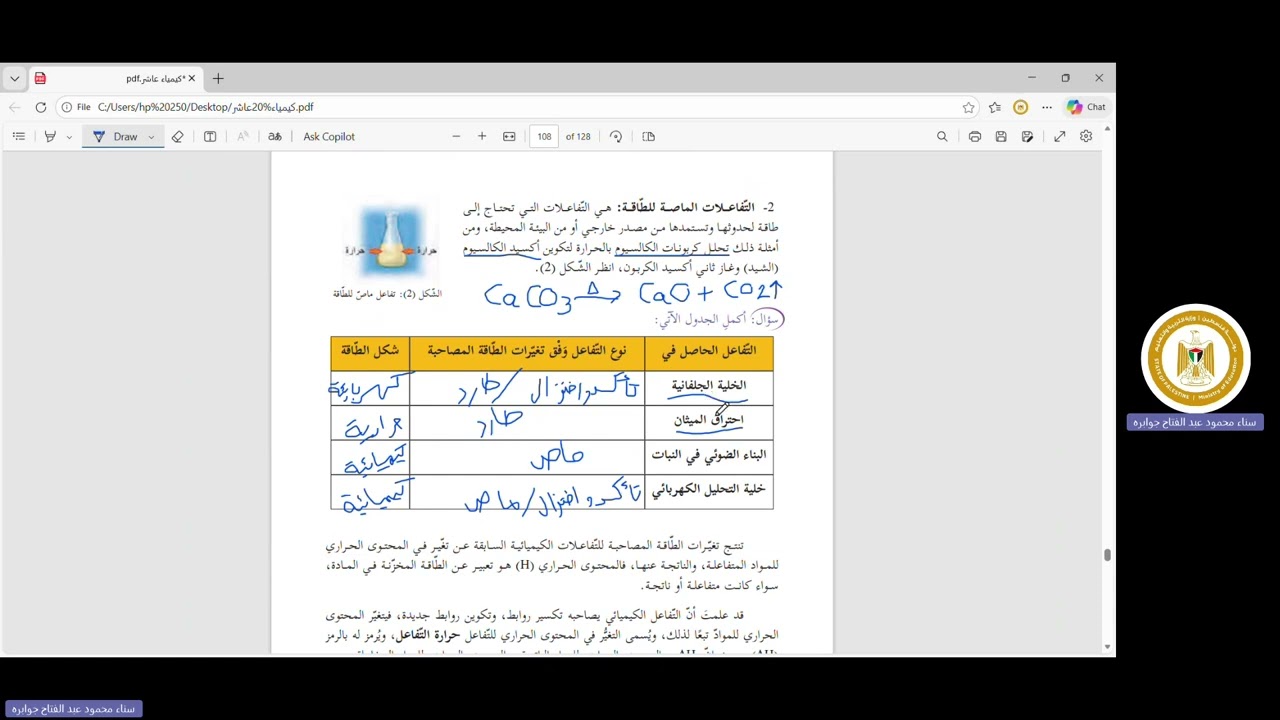1280x720 pixels.
Task: Zoom out with the minus button
Action: 456,137
